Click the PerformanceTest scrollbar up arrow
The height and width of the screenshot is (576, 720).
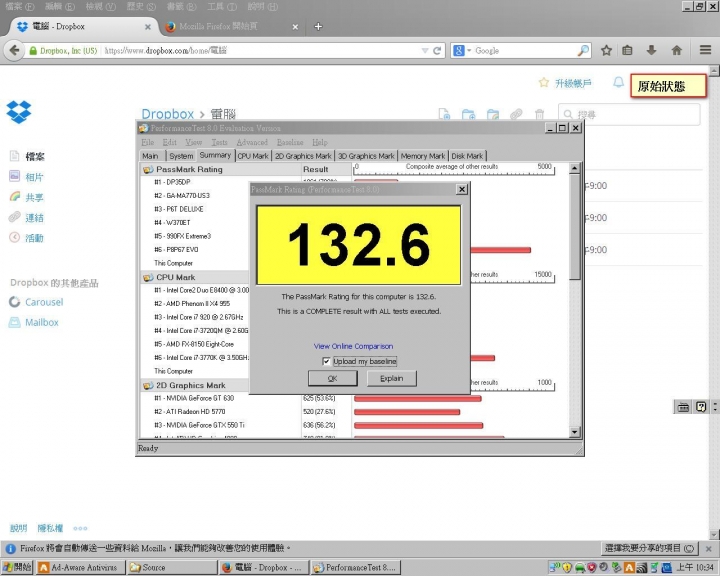pos(574,169)
